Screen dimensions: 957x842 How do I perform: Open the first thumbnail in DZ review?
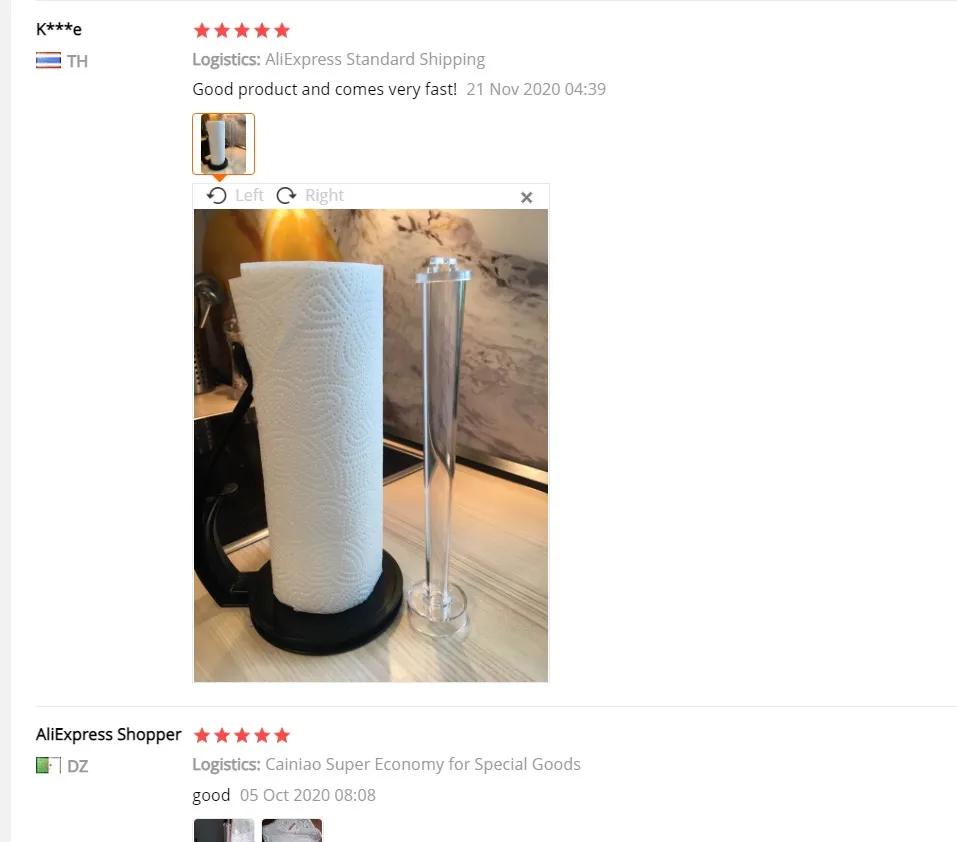pos(223,830)
